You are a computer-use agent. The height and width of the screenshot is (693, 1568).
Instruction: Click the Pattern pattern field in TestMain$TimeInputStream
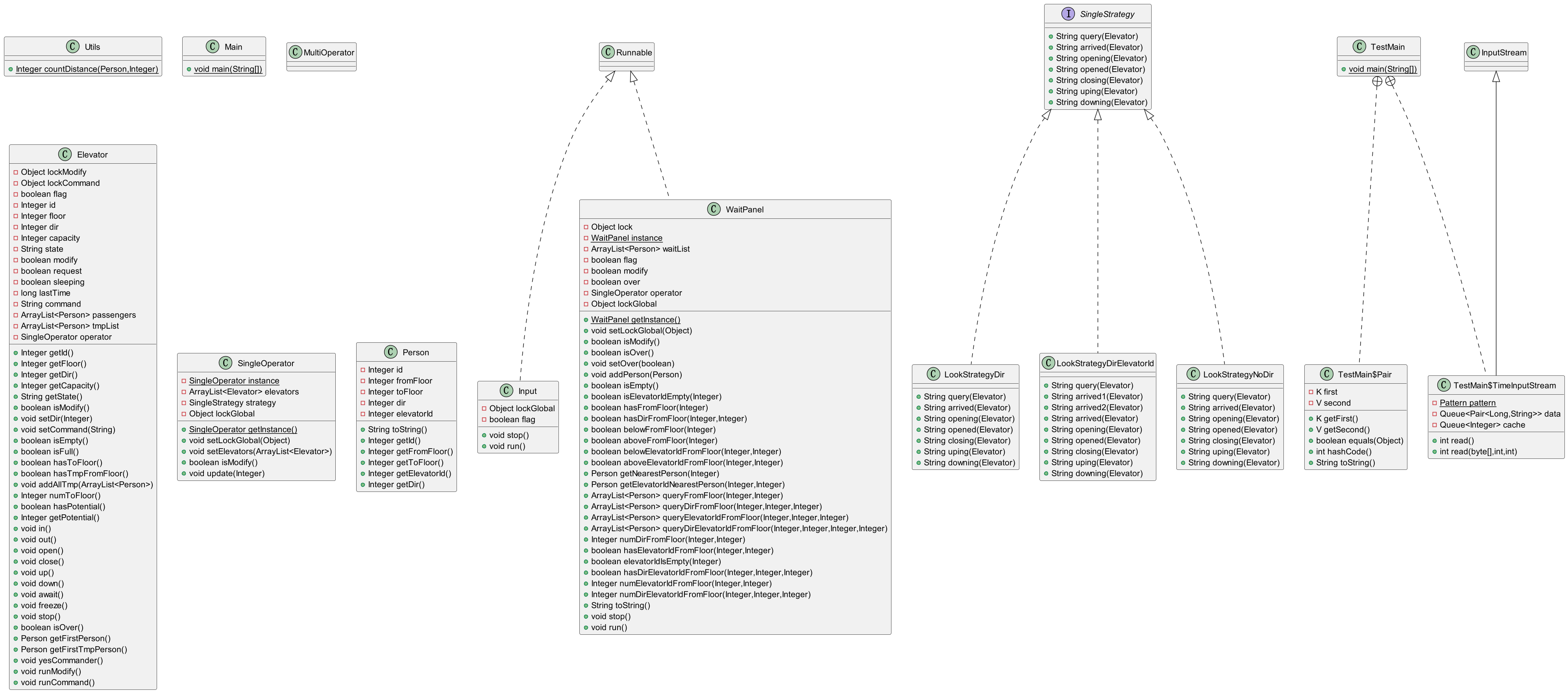point(1467,403)
